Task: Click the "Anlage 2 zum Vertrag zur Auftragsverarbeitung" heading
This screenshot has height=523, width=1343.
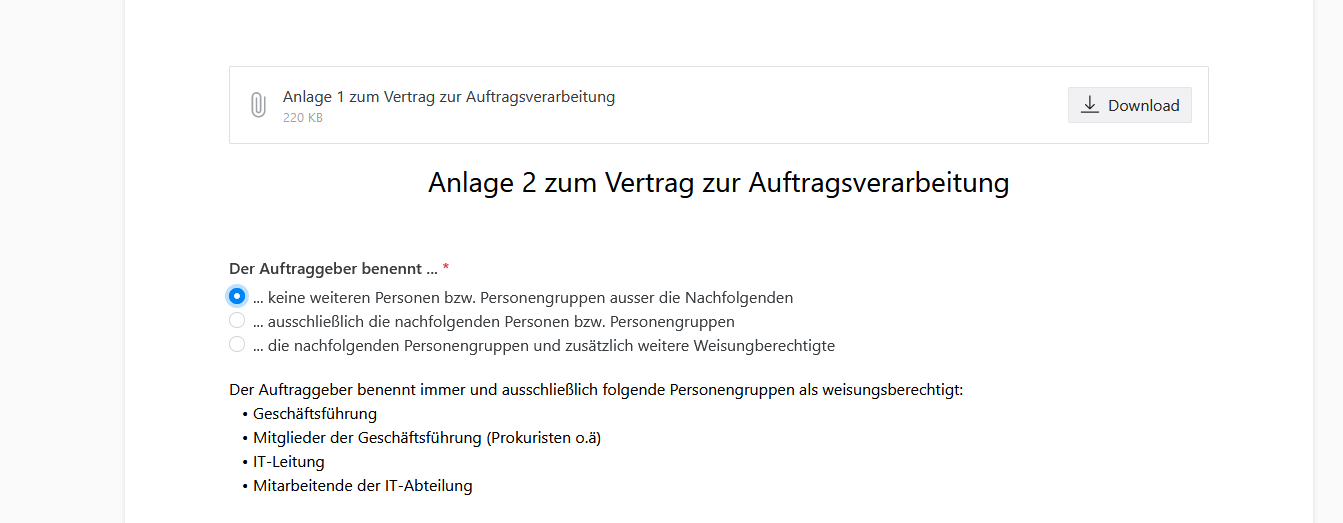Action: click(x=718, y=183)
